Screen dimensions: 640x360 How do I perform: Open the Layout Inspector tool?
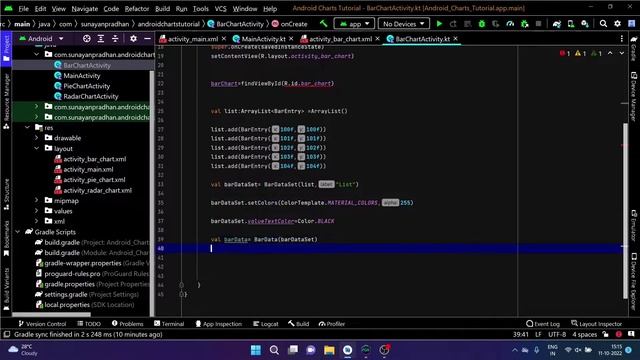(596, 324)
